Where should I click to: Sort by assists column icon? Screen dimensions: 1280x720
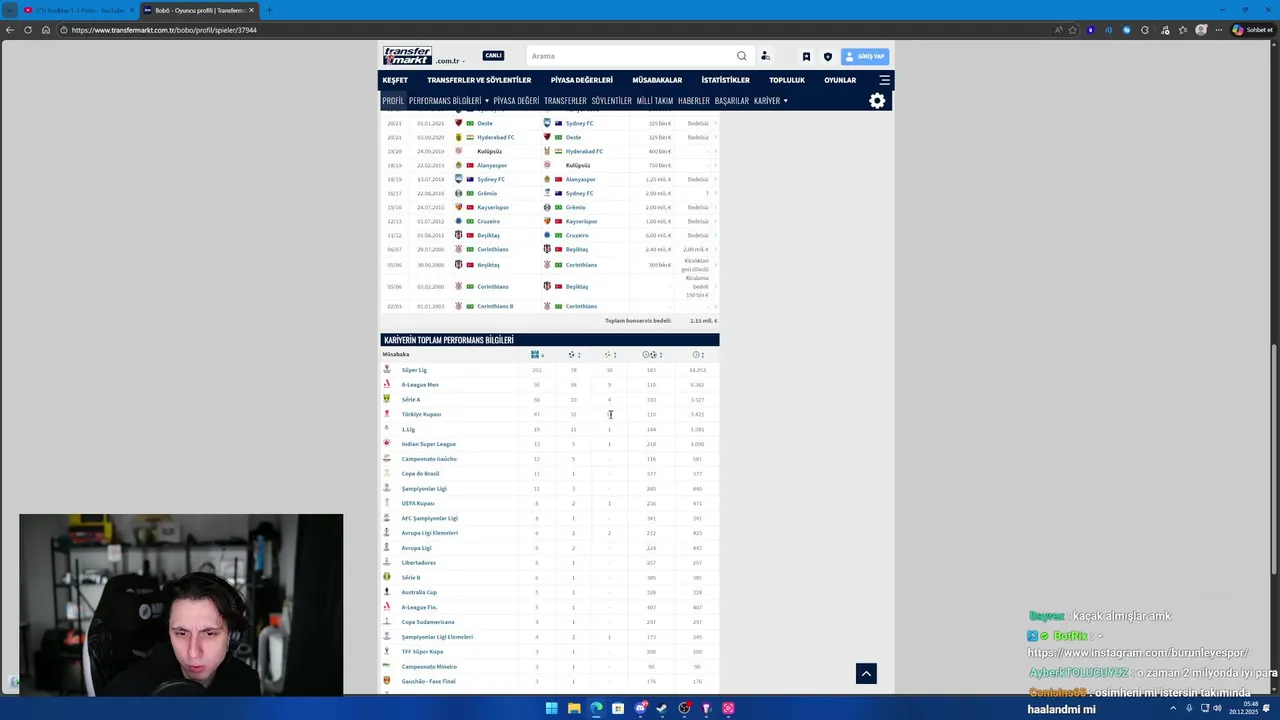click(610, 355)
